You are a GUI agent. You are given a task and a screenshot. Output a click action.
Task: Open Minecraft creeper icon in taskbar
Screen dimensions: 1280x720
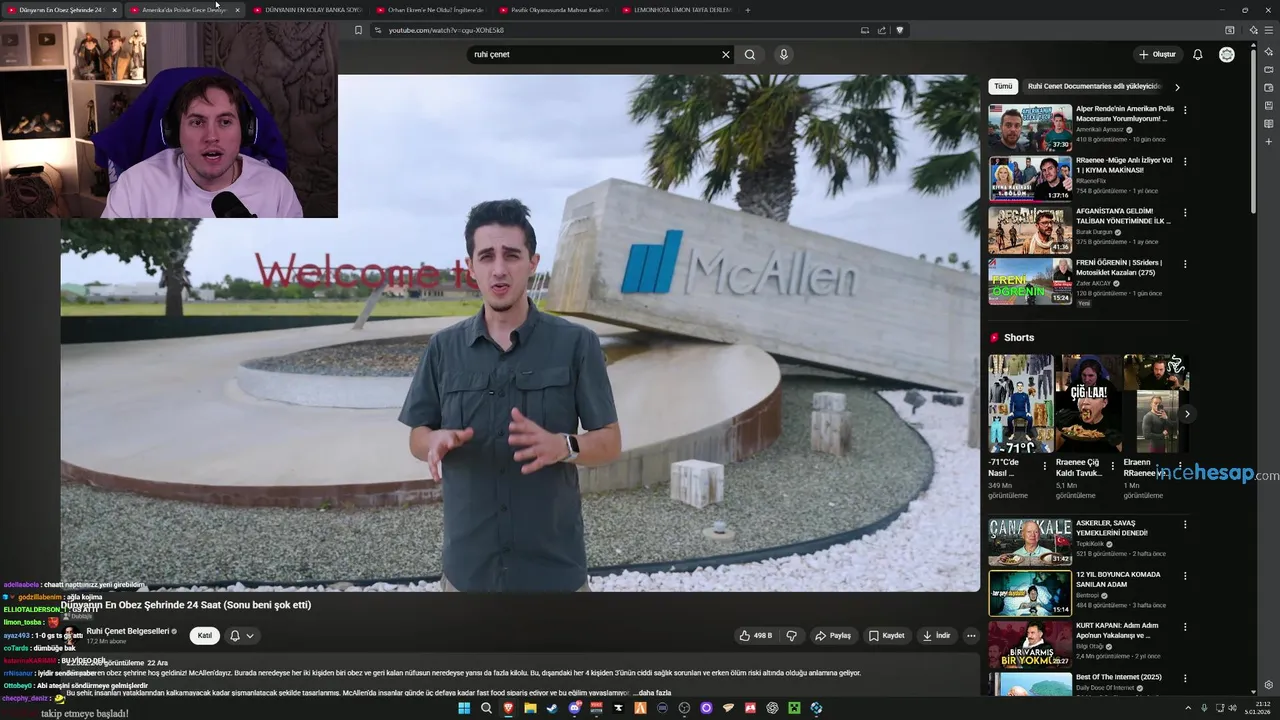coord(794,708)
